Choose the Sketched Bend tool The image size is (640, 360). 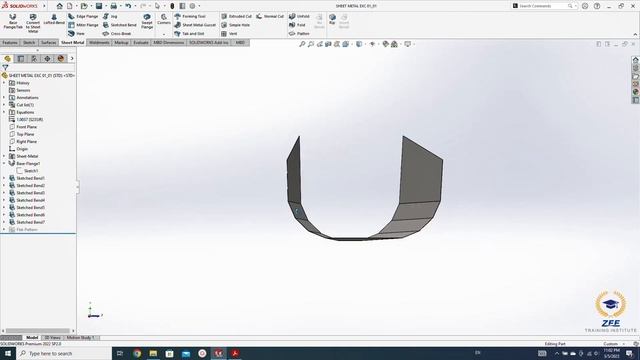point(120,25)
